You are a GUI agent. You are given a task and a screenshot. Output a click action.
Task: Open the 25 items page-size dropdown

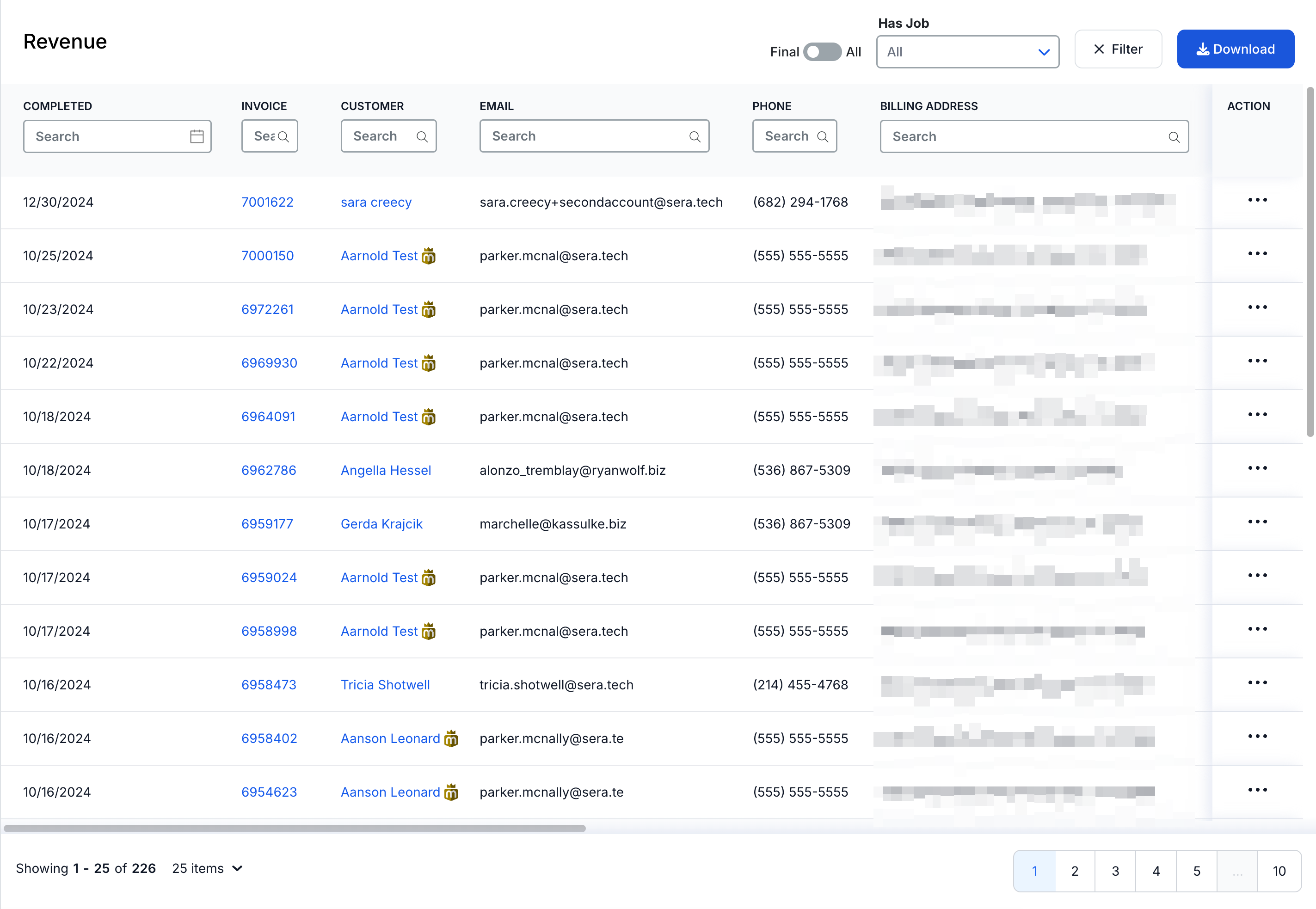pyautogui.click(x=207, y=869)
